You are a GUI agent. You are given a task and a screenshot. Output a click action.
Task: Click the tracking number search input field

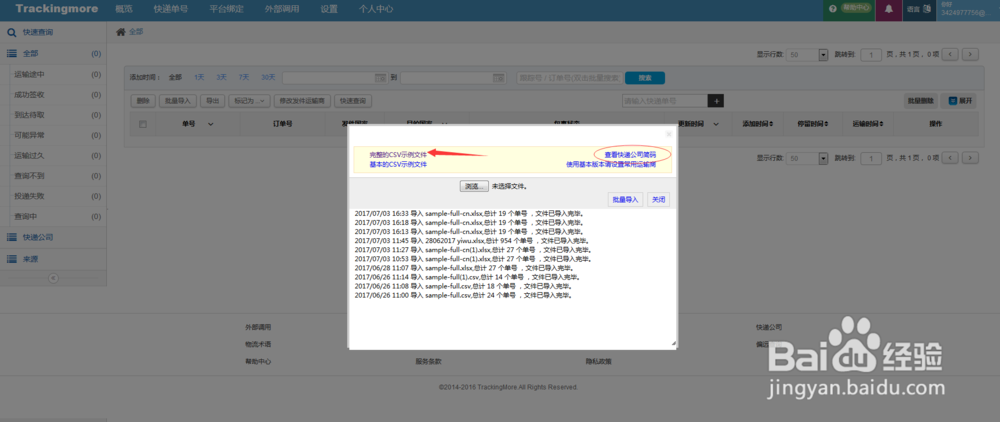[569, 78]
